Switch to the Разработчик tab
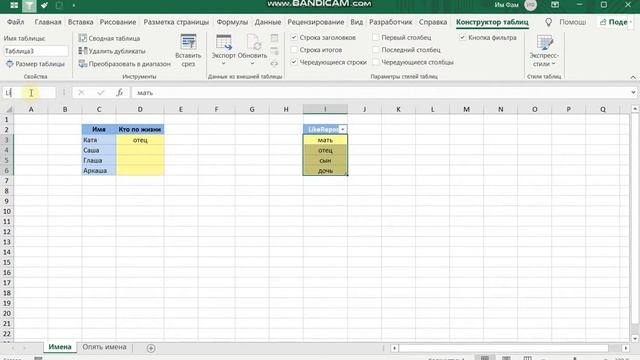640x360 pixels. (391, 22)
